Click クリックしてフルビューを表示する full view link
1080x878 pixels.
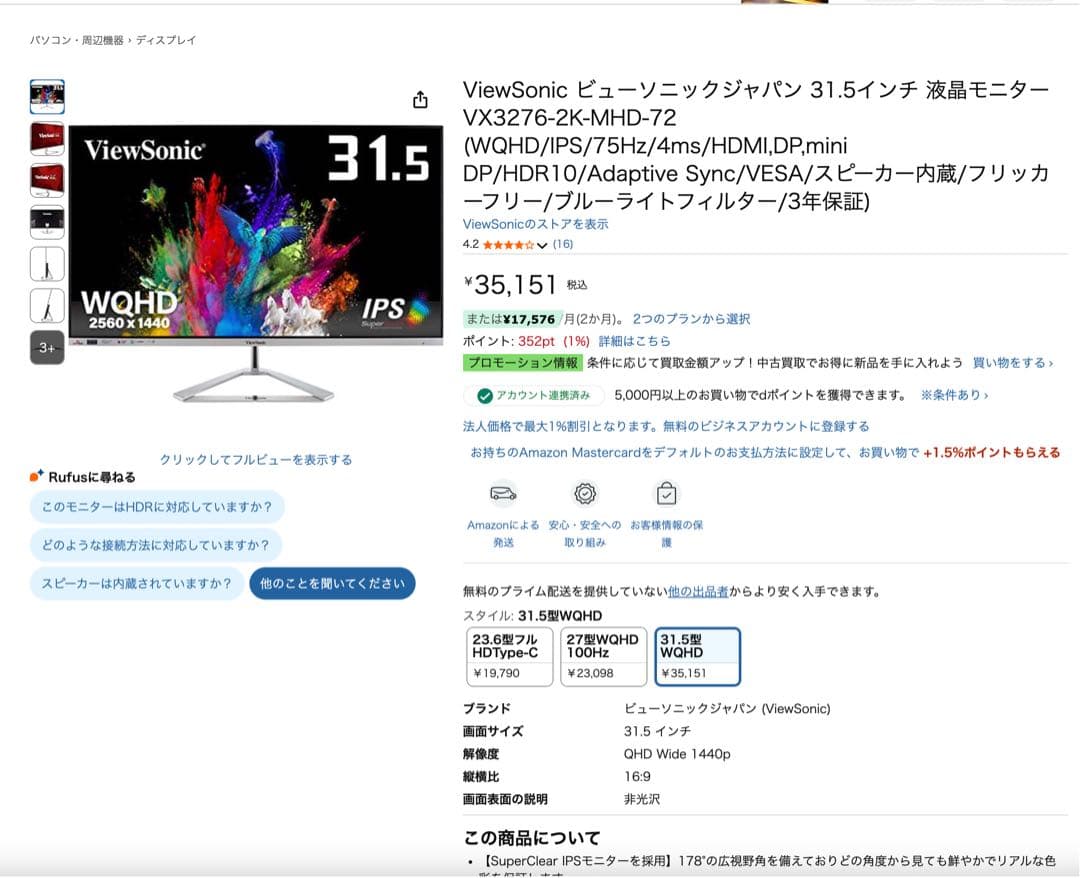pos(254,459)
